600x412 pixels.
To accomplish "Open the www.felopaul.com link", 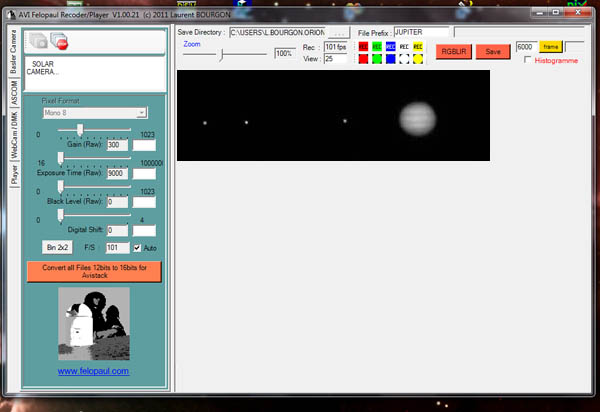I will click(93, 371).
